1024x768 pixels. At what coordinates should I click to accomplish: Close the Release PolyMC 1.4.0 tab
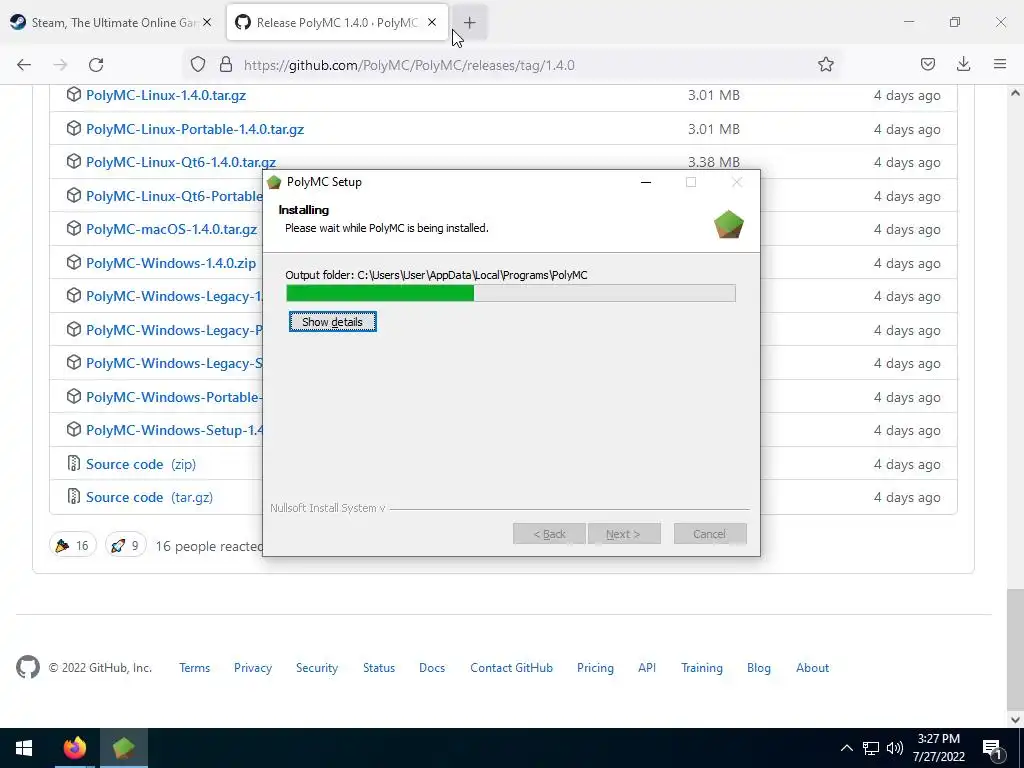pyautogui.click(x=432, y=22)
